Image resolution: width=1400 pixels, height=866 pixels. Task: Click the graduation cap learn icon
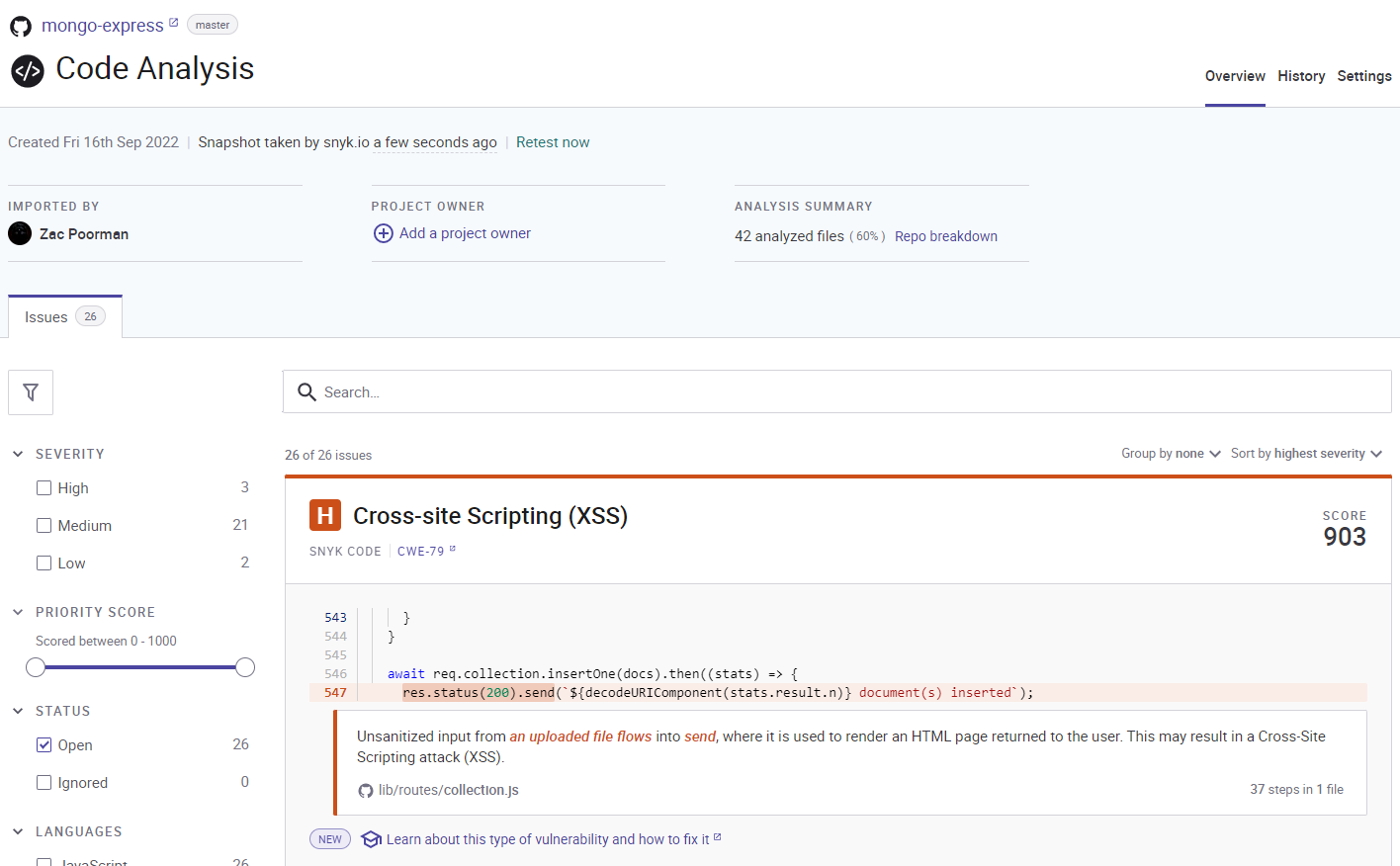coord(372,839)
